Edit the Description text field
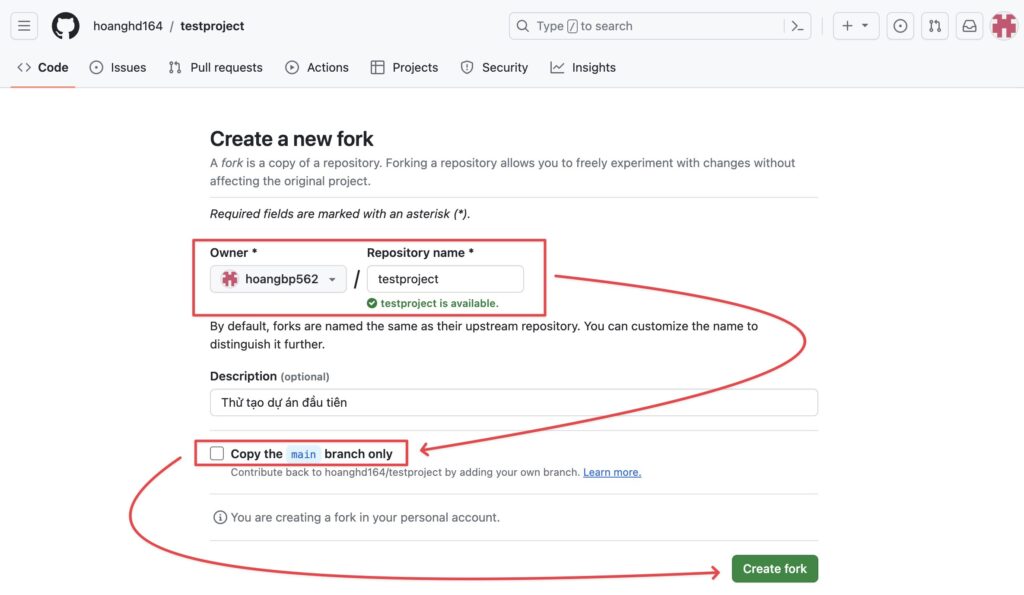 514,402
